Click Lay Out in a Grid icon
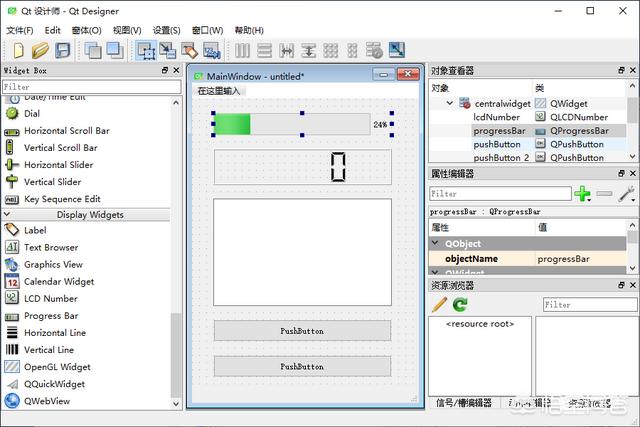Image resolution: width=640 pixels, height=427 pixels. [x=331, y=50]
